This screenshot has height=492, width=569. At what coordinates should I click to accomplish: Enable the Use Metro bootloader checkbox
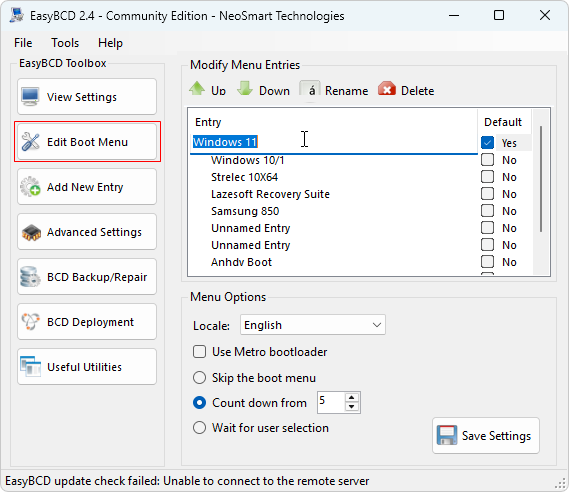coord(199,352)
